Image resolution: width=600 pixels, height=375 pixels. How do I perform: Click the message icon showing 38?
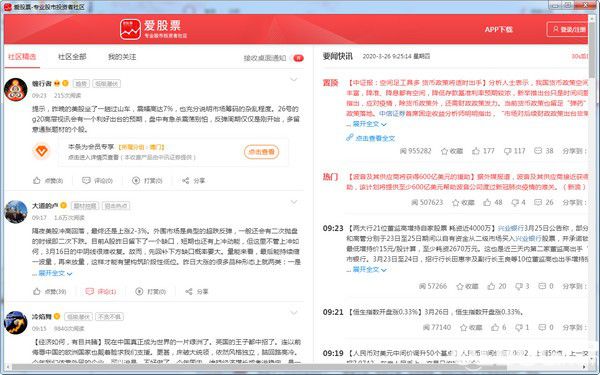[538, 151]
